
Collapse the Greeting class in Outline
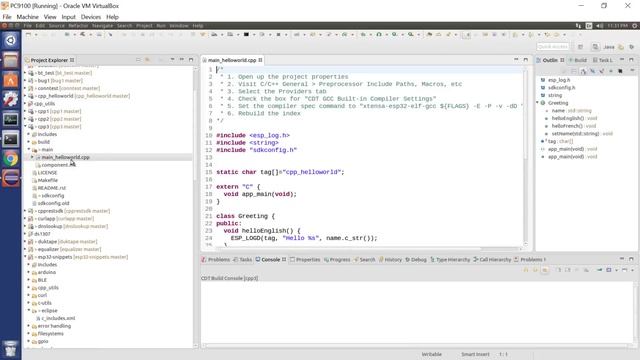pos(538,103)
